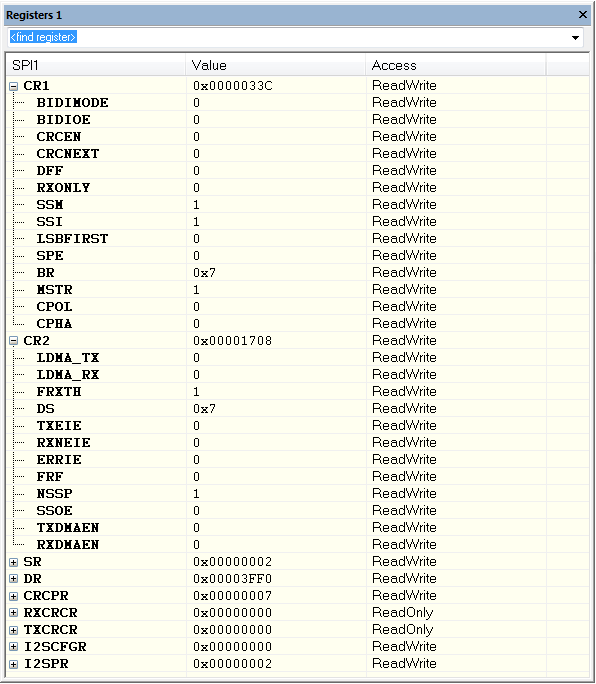Select the LDMA_TX bit field row
The width and height of the screenshot is (596, 684).
click(x=298, y=358)
